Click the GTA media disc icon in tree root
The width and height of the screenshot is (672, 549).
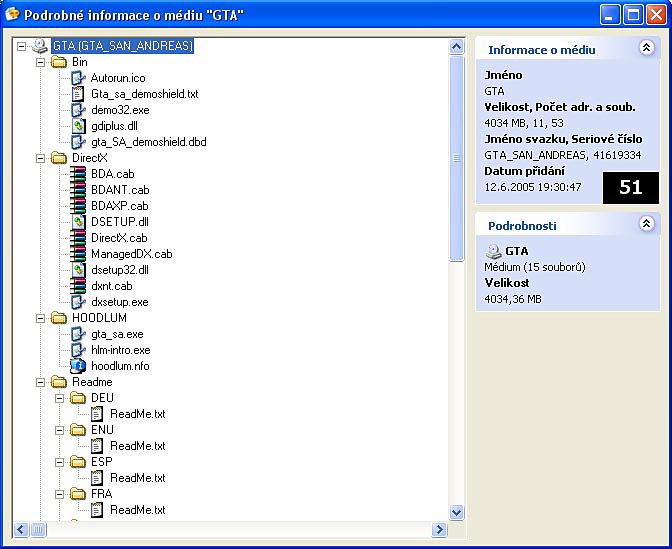pos(39,46)
